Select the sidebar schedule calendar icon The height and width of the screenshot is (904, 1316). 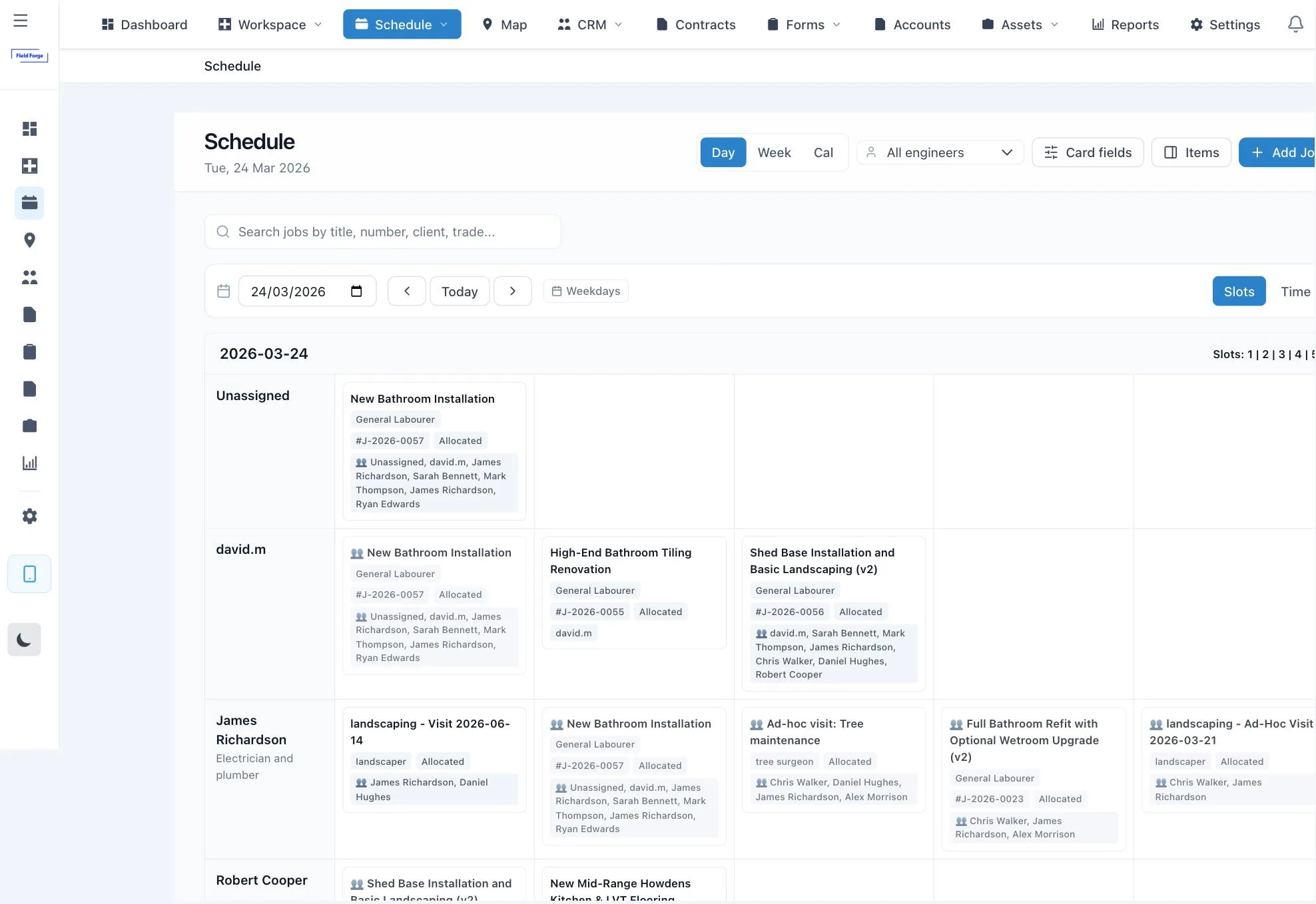29,203
